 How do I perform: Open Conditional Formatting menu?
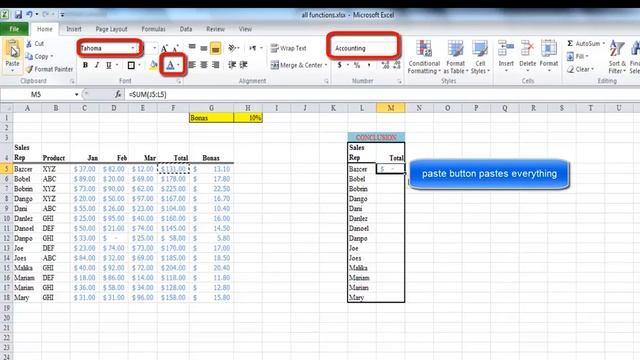click(424, 57)
